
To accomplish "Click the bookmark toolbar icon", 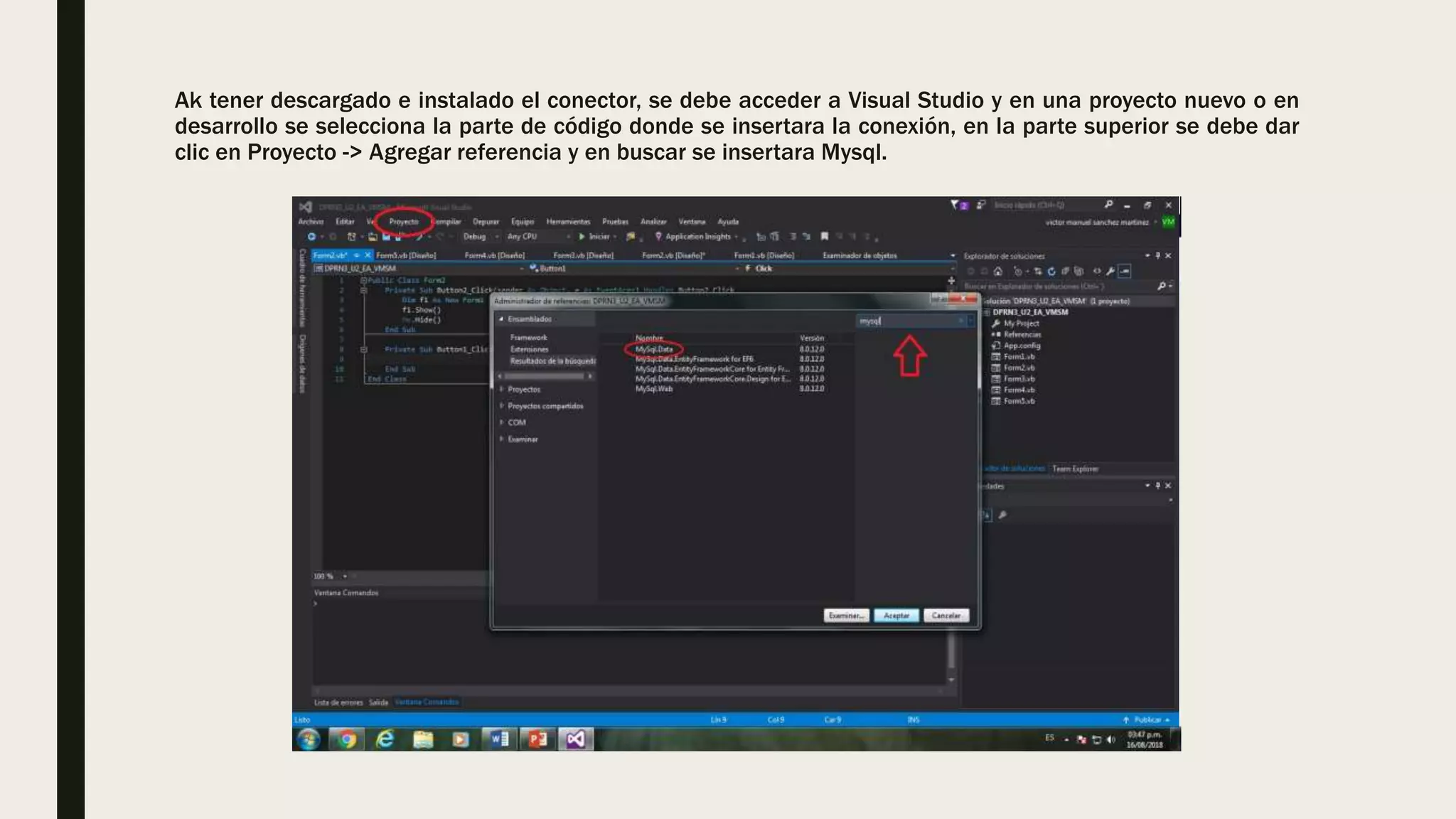I will pos(824,237).
